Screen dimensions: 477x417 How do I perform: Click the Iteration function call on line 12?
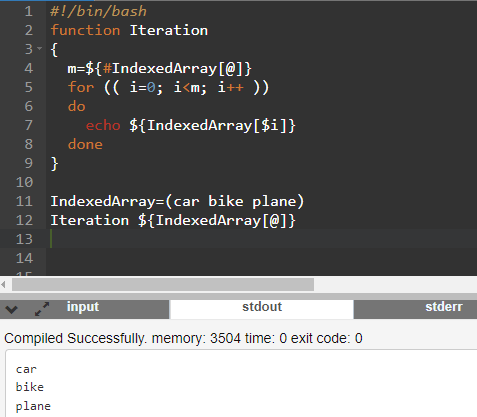point(173,221)
